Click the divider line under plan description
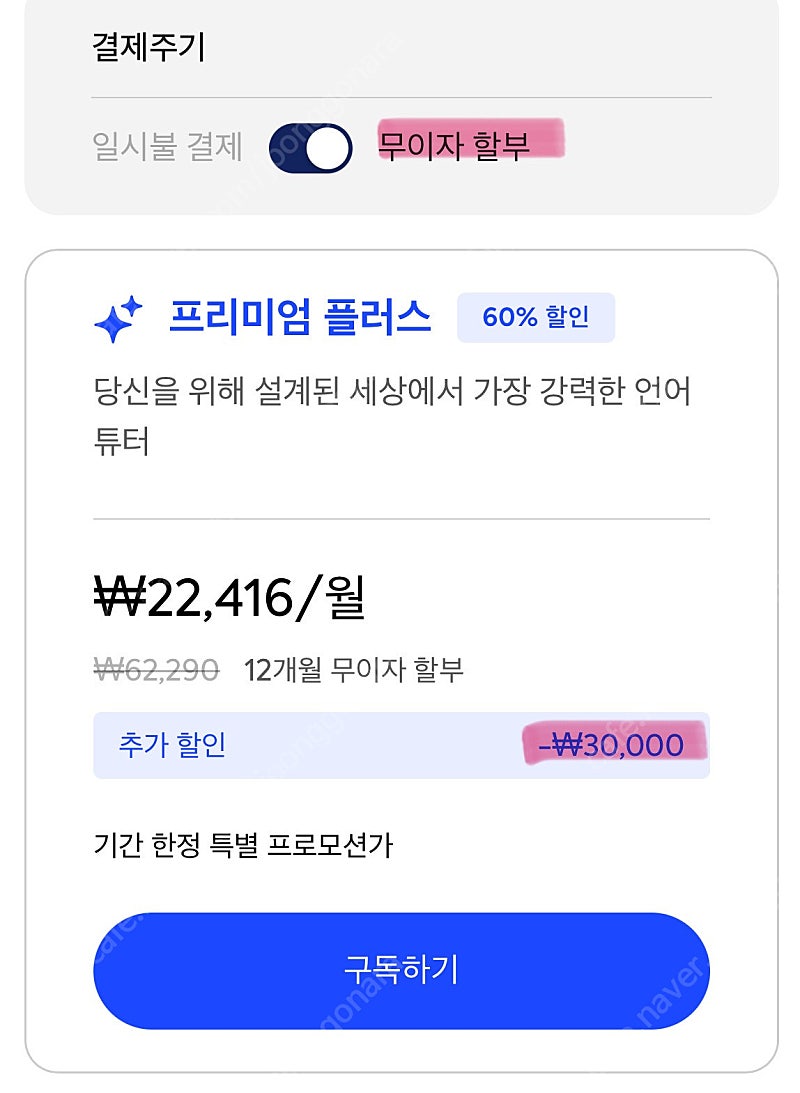The width and height of the screenshot is (800, 1093). [x=401, y=519]
